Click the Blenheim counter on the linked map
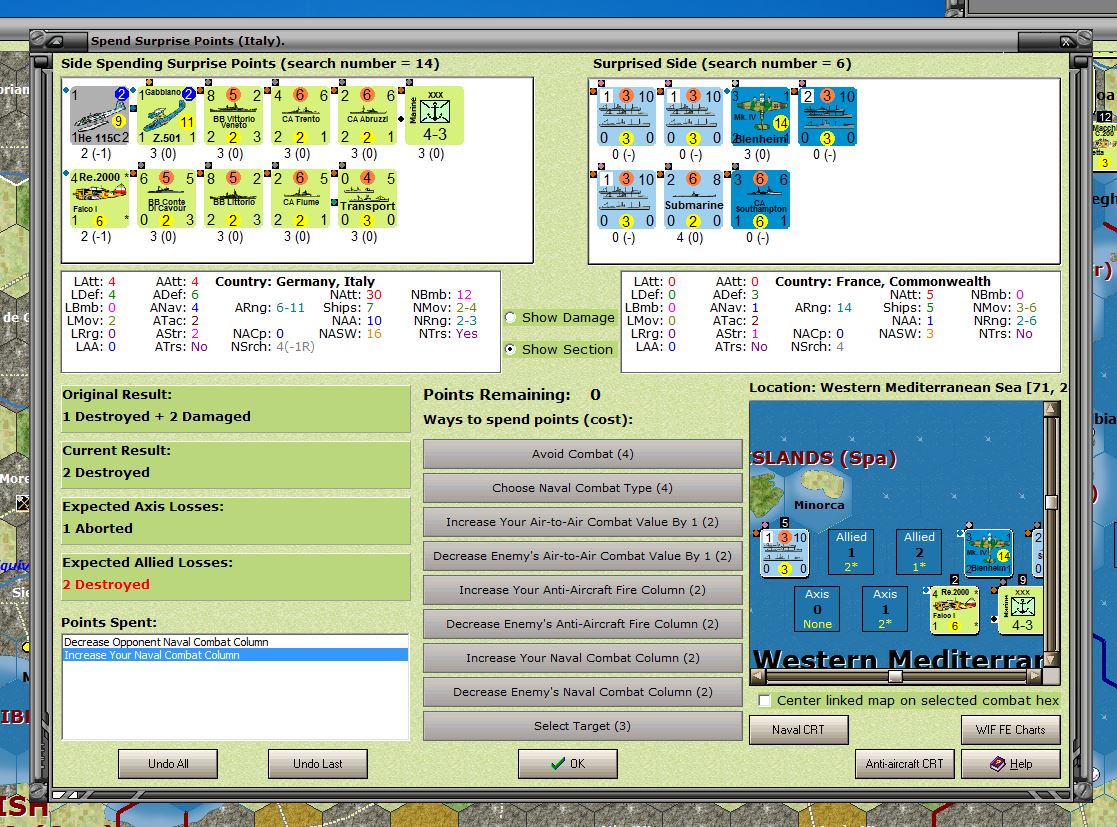The image size is (1117, 827). tap(989, 553)
